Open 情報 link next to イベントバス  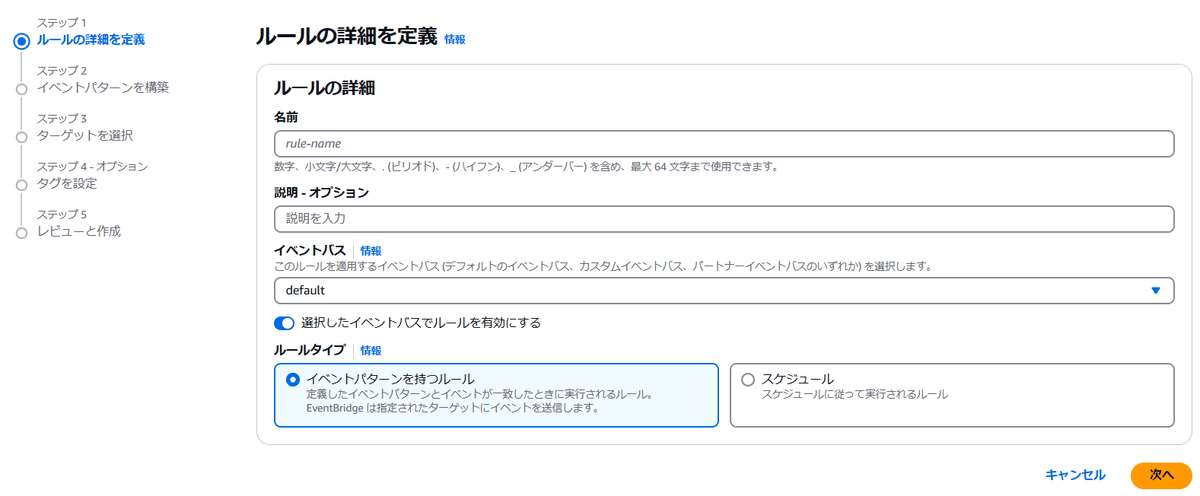click(371, 251)
